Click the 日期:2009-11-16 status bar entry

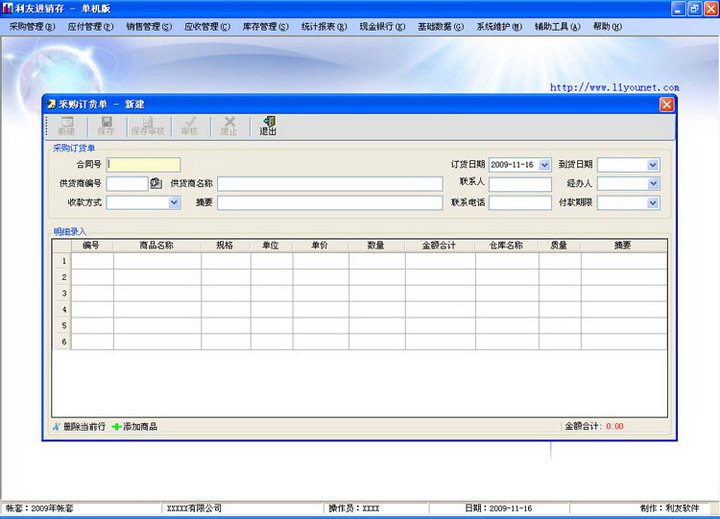(499, 508)
